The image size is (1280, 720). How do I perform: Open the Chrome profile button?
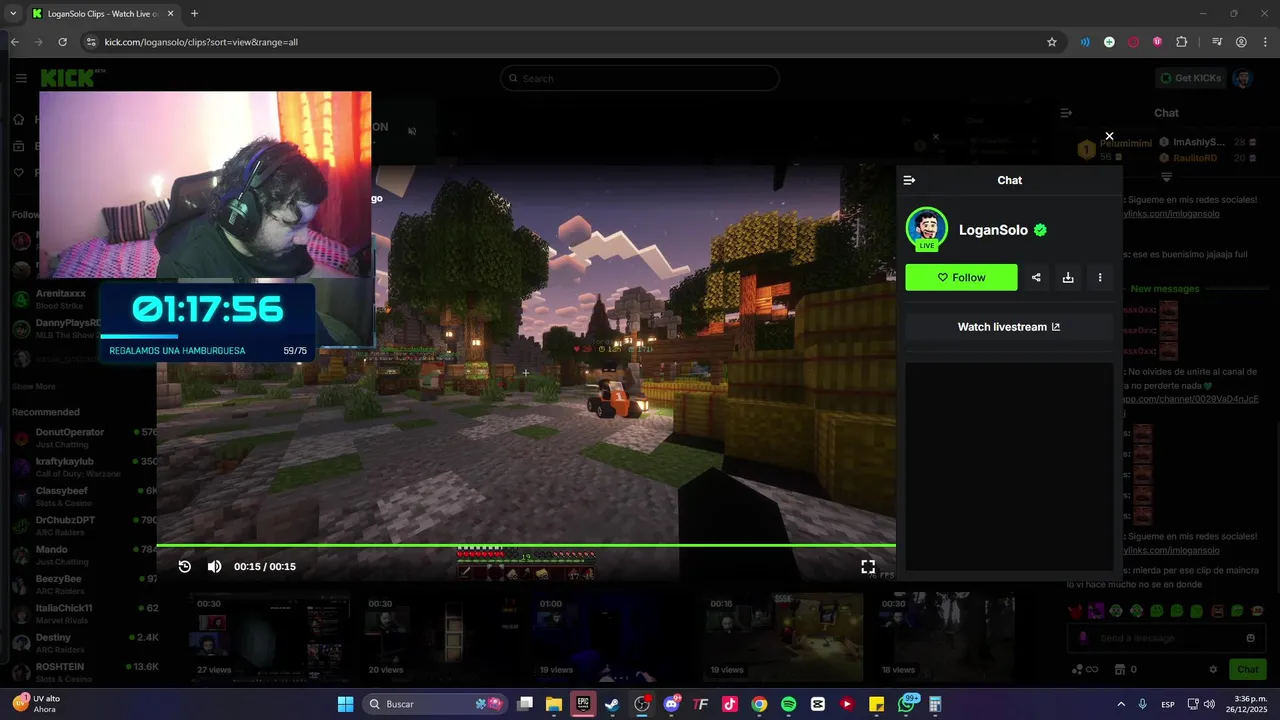pyautogui.click(x=1241, y=42)
